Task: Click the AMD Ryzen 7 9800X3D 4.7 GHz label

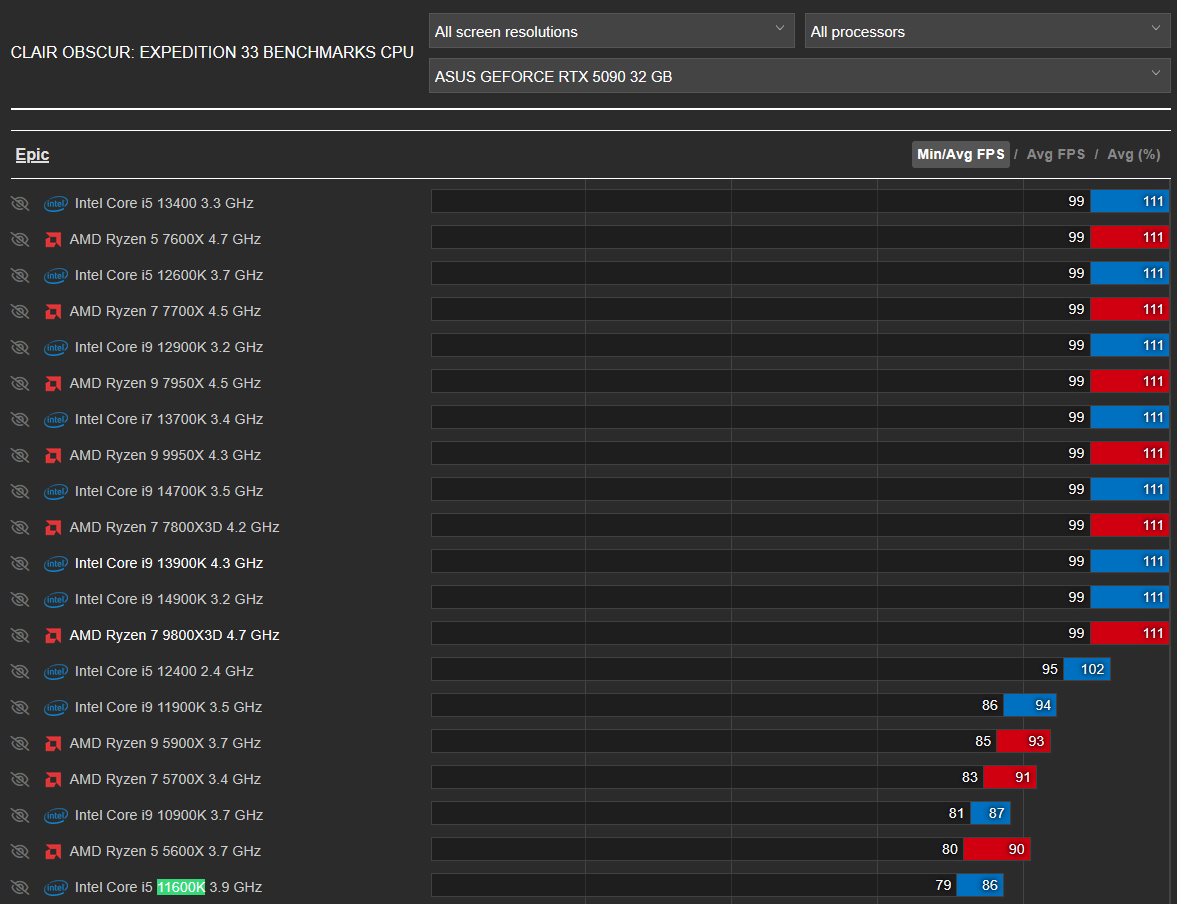Action: coord(174,635)
